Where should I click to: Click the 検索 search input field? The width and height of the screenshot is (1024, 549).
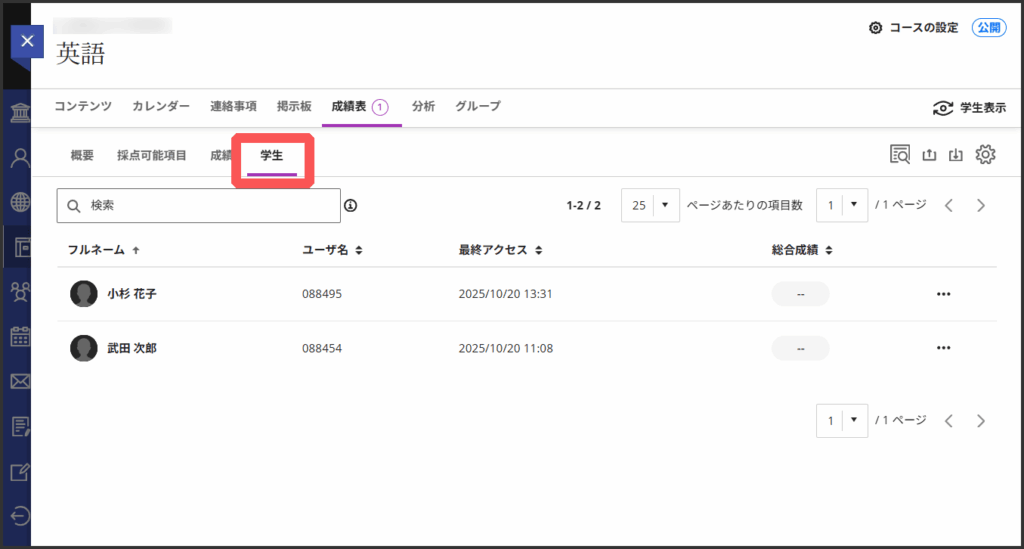click(x=199, y=206)
